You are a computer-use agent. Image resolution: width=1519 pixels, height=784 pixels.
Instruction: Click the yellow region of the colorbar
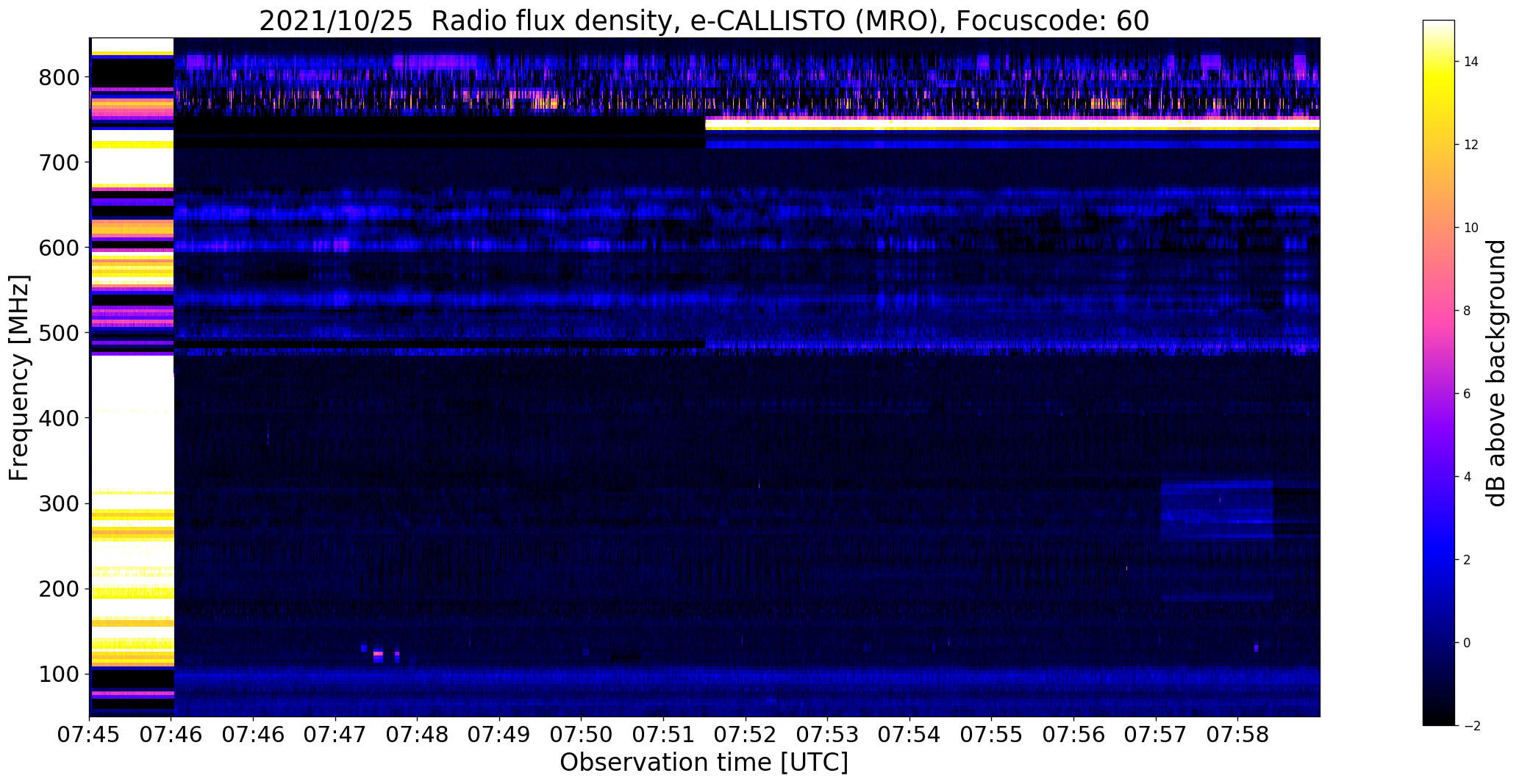point(1439,88)
